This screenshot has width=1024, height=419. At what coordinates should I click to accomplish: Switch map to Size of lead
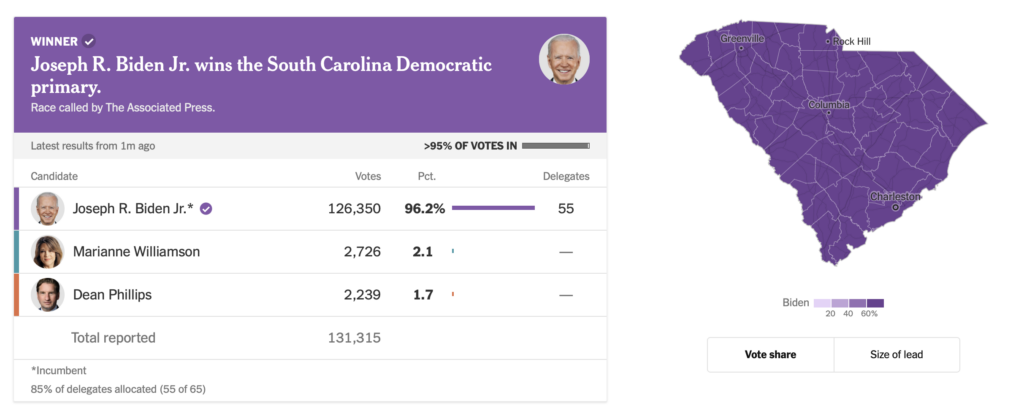click(x=895, y=355)
